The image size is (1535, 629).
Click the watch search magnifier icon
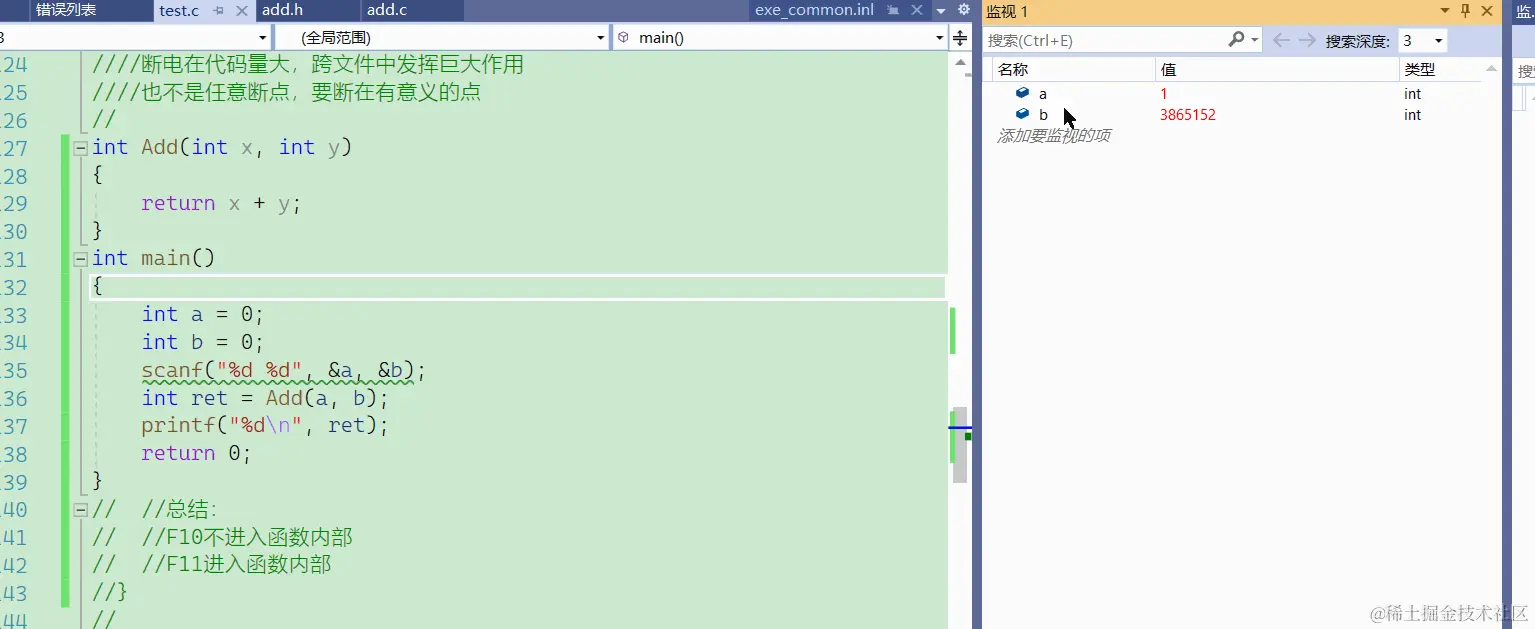coord(1237,40)
